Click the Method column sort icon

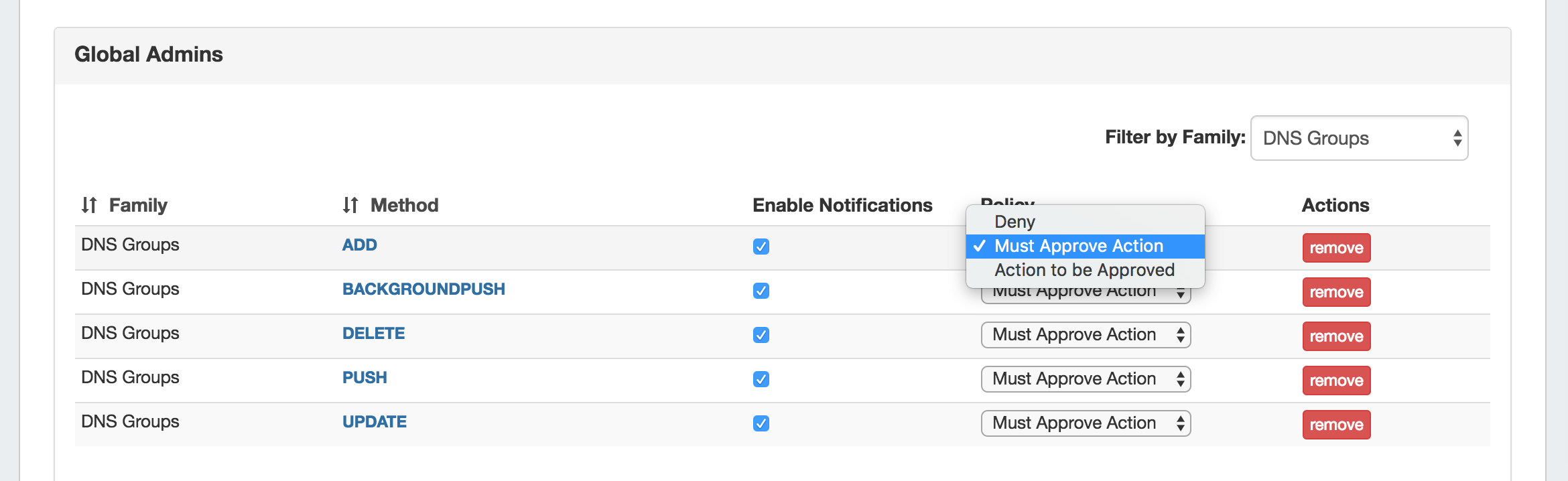coord(350,205)
